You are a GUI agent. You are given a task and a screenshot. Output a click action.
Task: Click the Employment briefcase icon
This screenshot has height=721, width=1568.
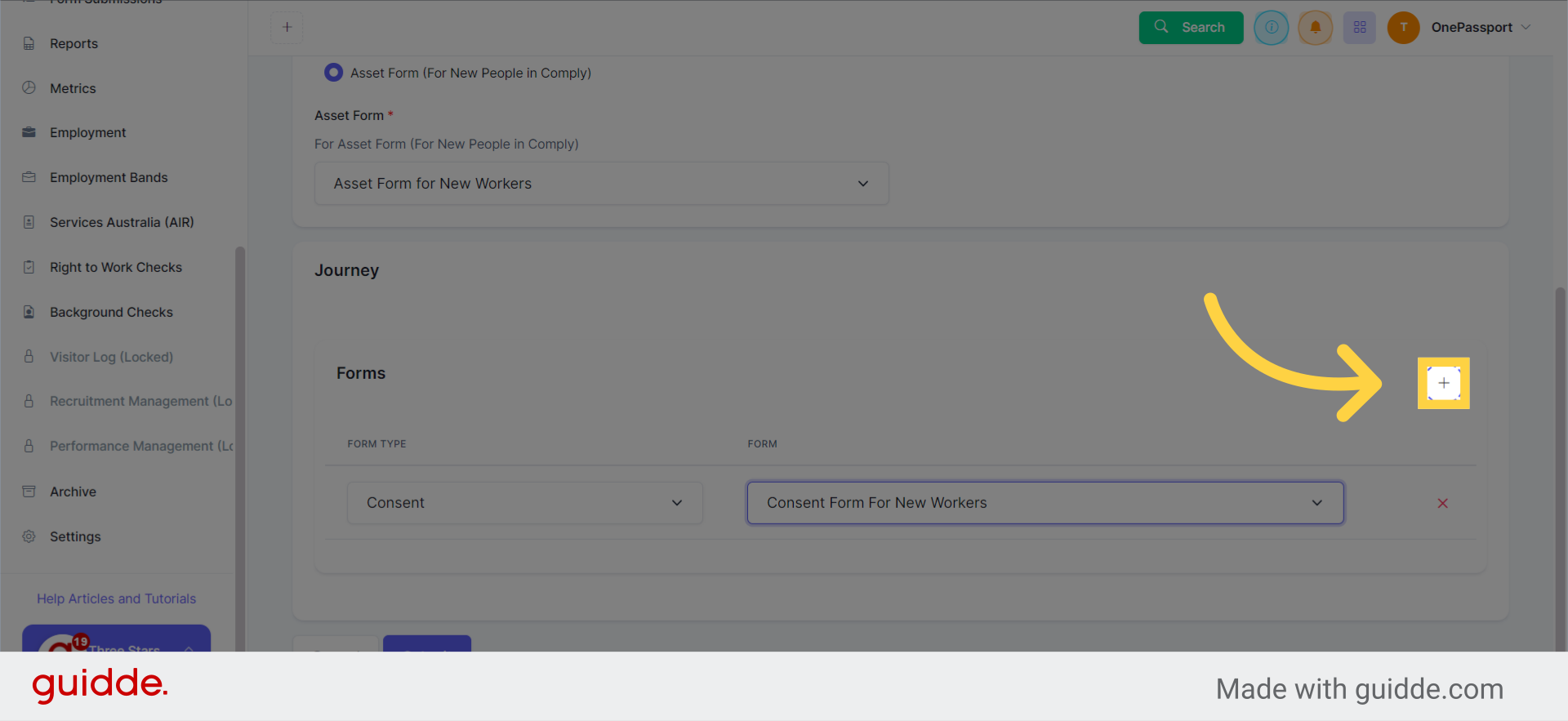(x=29, y=132)
